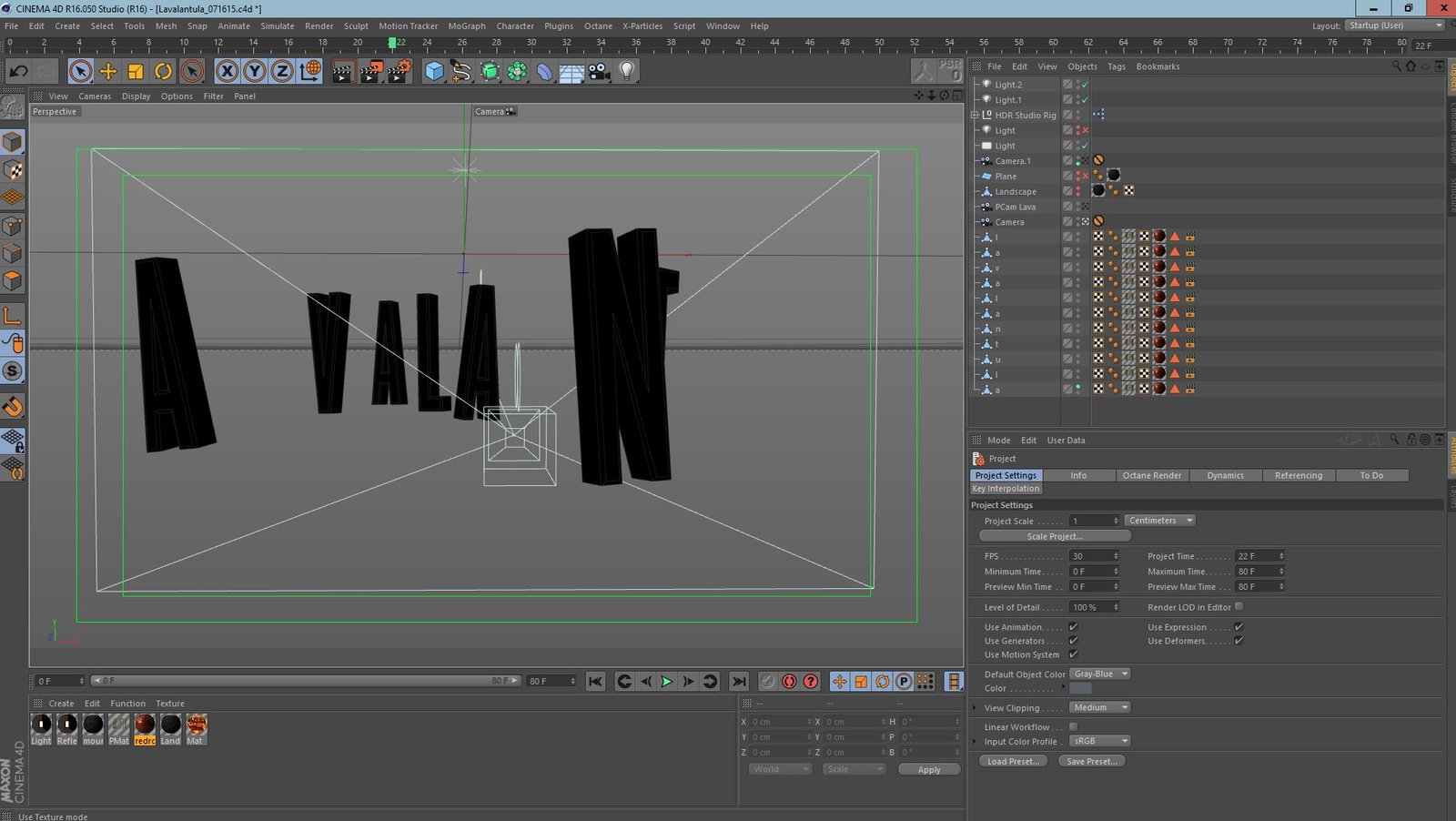Image resolution: width=1456 pixels, height=821 pixels.
Task: Open the MoGraph menu
Action: point(466,26)
